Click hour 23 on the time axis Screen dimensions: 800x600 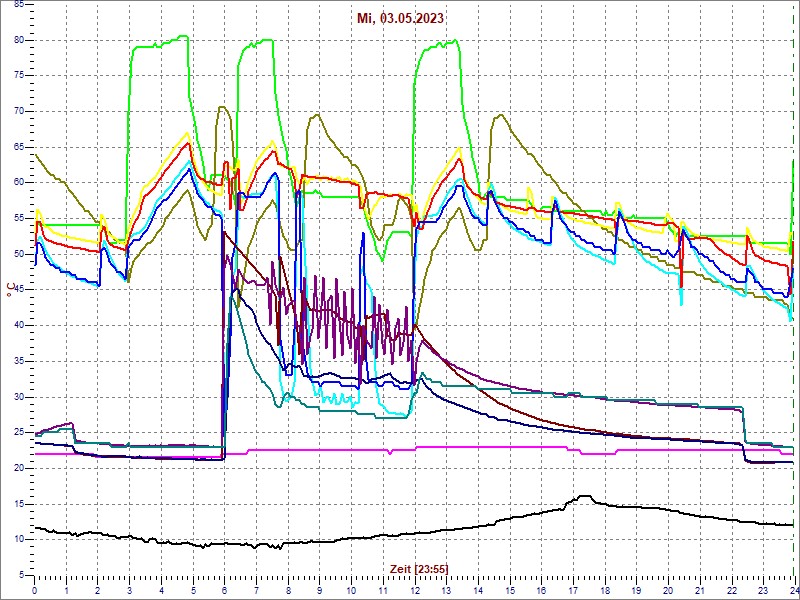coord(763,589)
